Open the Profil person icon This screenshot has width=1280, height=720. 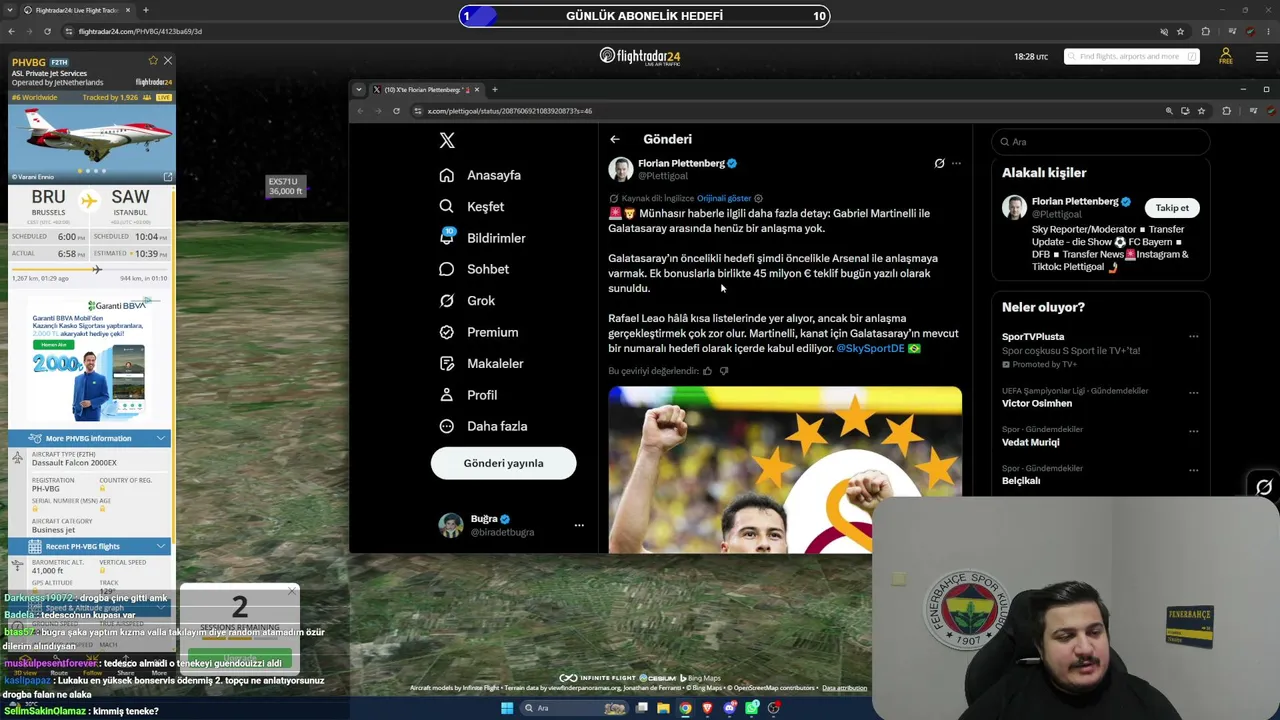447,395
